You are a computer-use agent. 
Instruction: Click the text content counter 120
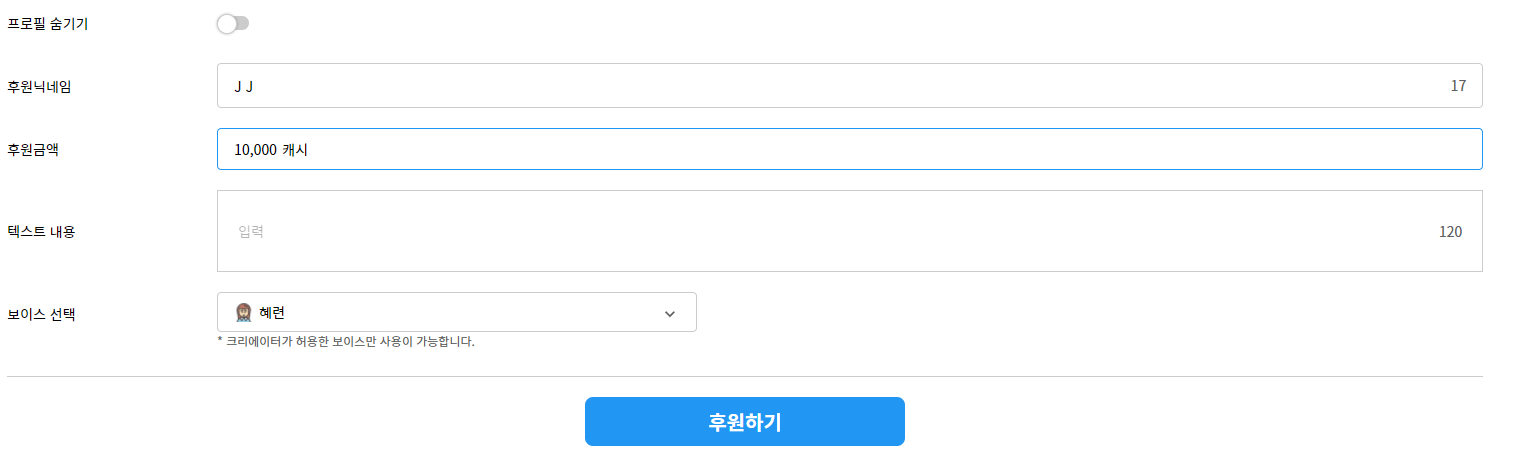[x=1450, y=232]
